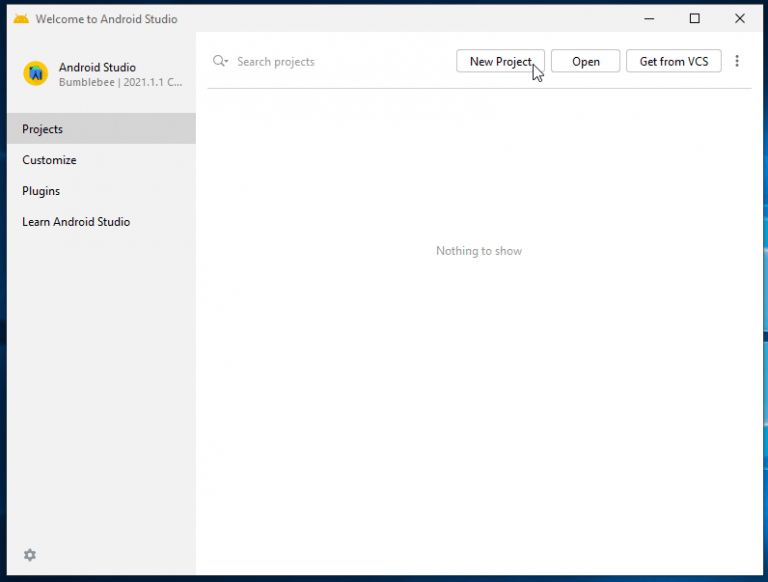This screenshot has width=768, height=582.
Task: Minimize the Welcome to Android Studio window
Action: (649, 19)
